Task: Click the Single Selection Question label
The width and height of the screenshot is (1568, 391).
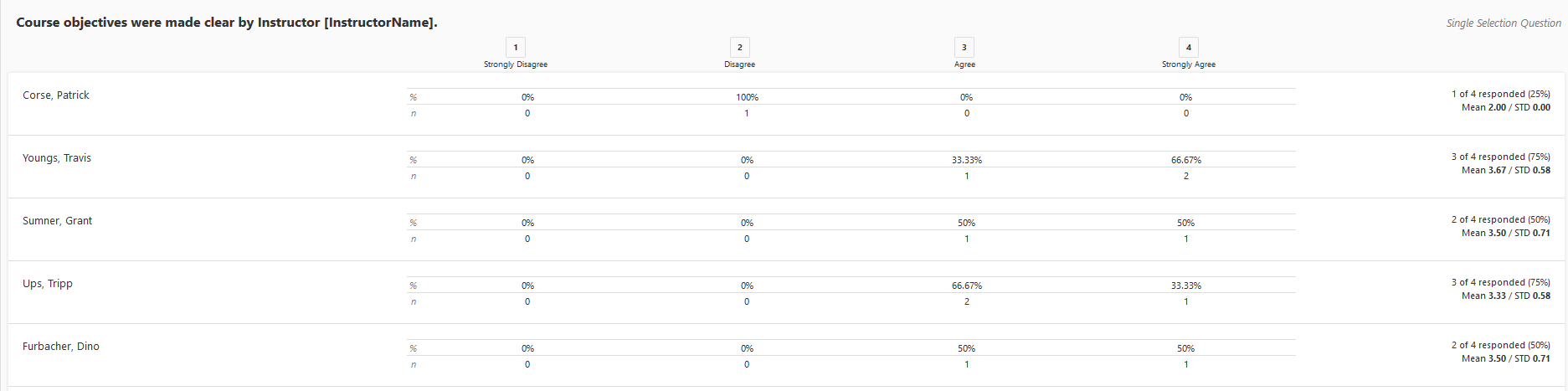Action: tap(1504, 23)
